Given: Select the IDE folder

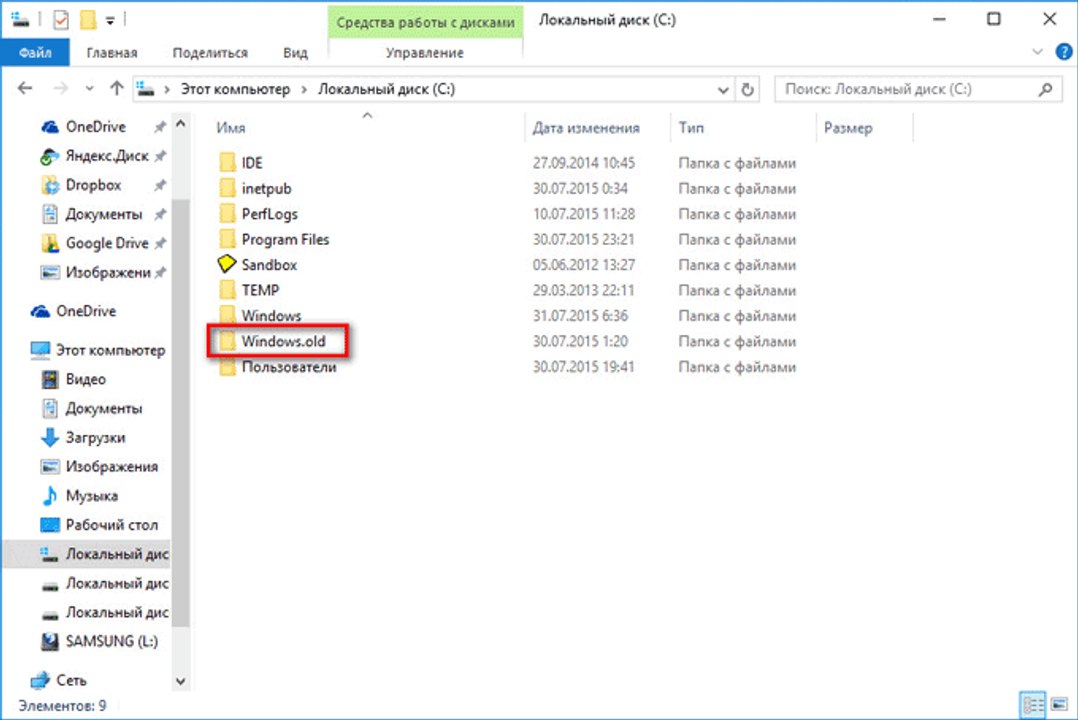Looking at the screenshot, I should coord(252,163).
